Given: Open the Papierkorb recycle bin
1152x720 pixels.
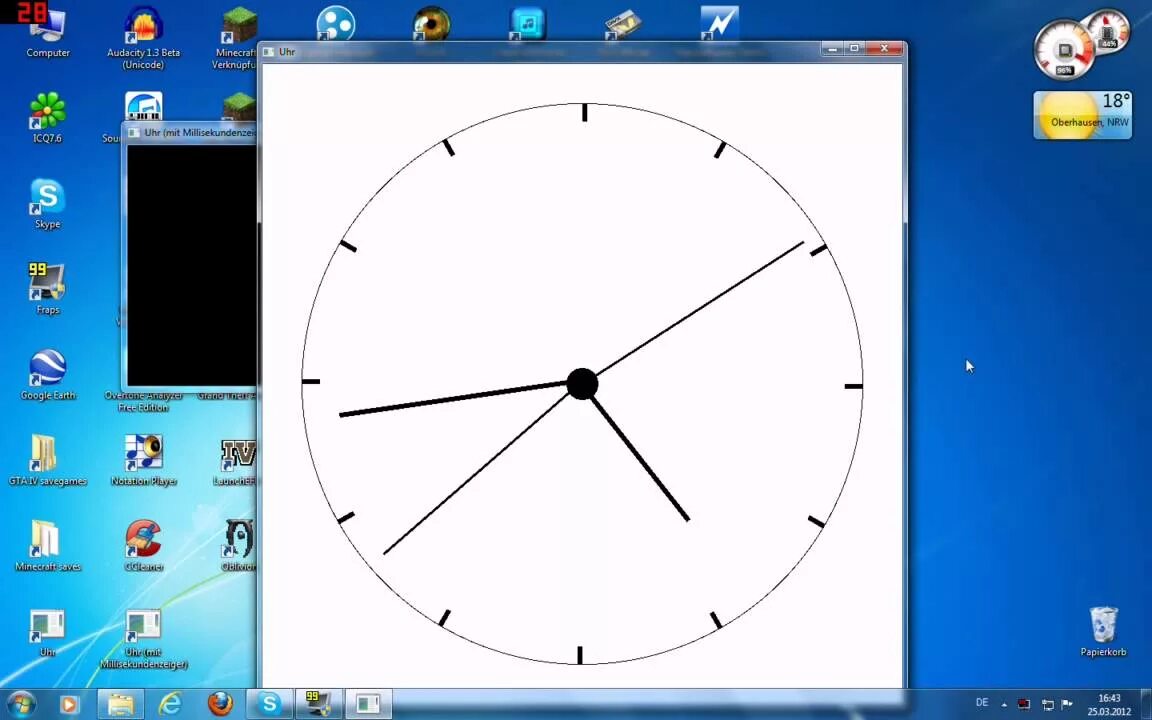Looking at the screenshot, I should click(1104, 632).
